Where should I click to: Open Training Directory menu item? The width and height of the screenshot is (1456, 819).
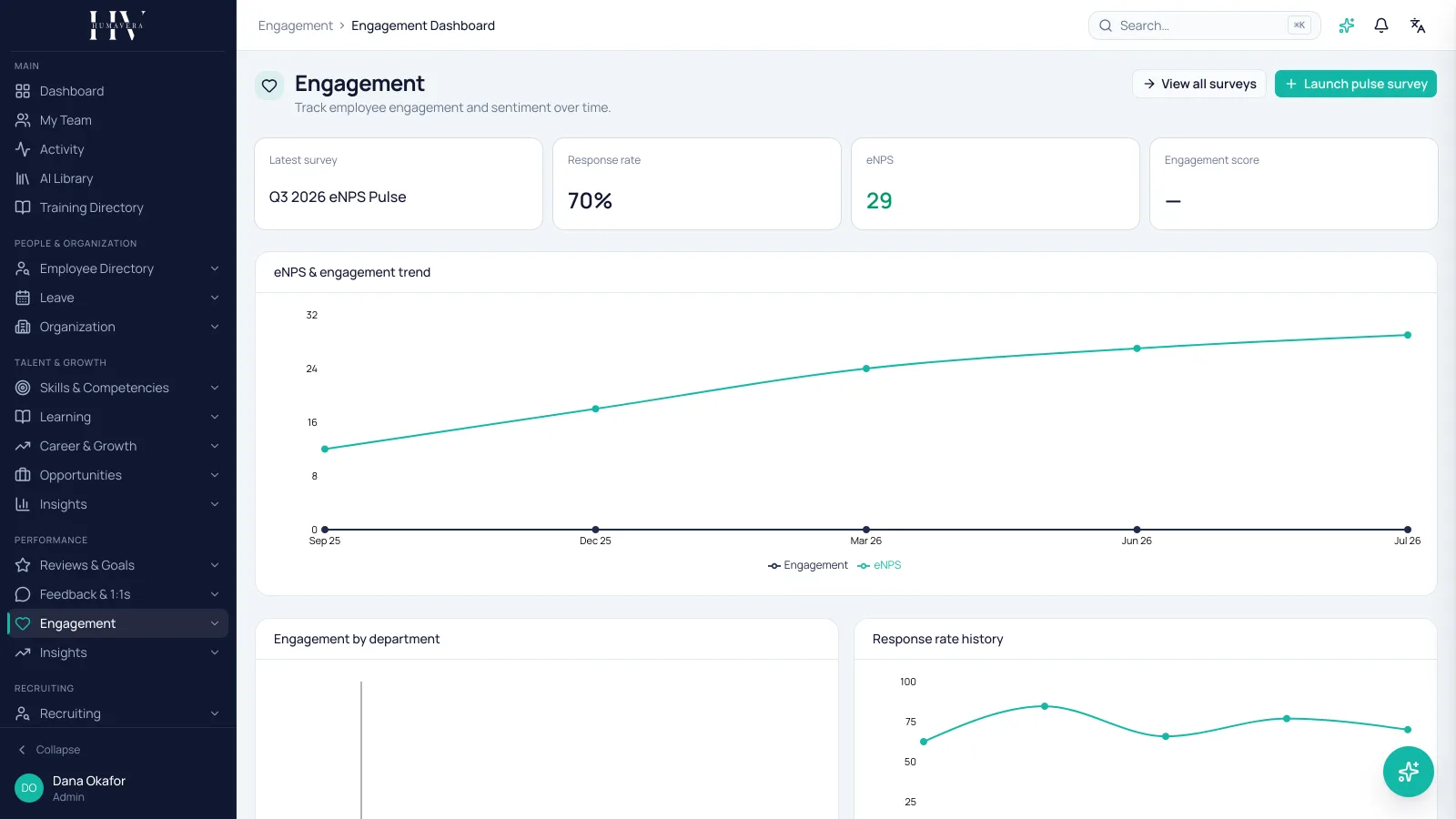pyautogui.click(x=117, y=207)
